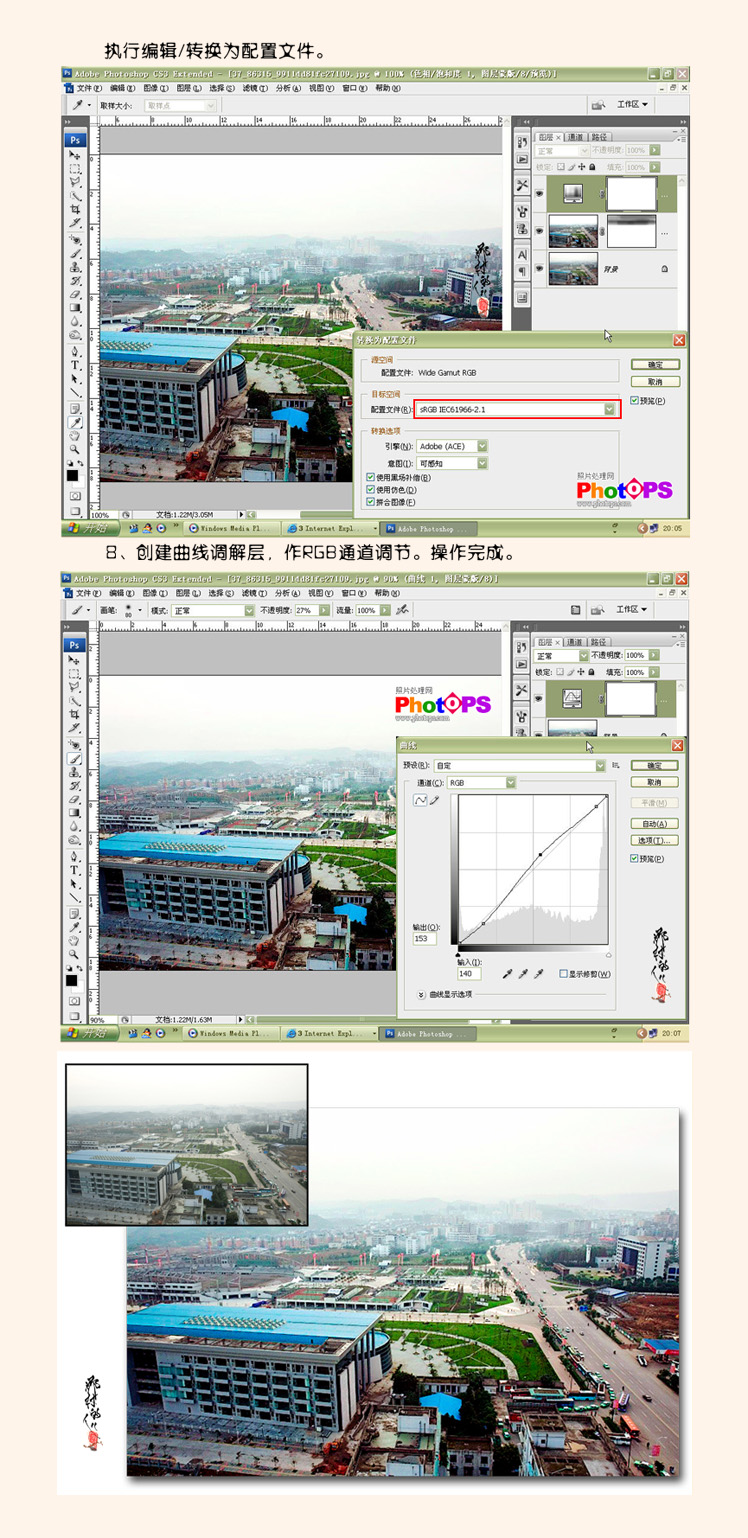Select the Brush tool in the lower screenshot toolbox
This screenshot has height=1538, width=748.
tap(74, 759)
